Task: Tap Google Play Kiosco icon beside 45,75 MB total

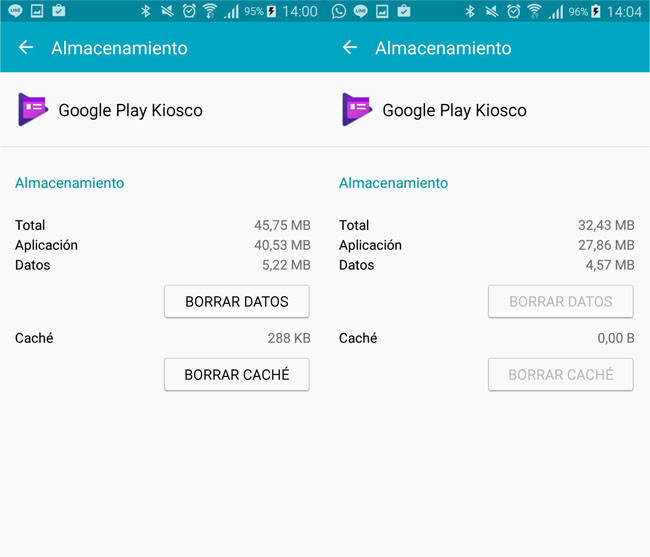Action: [x=33, y=109]
